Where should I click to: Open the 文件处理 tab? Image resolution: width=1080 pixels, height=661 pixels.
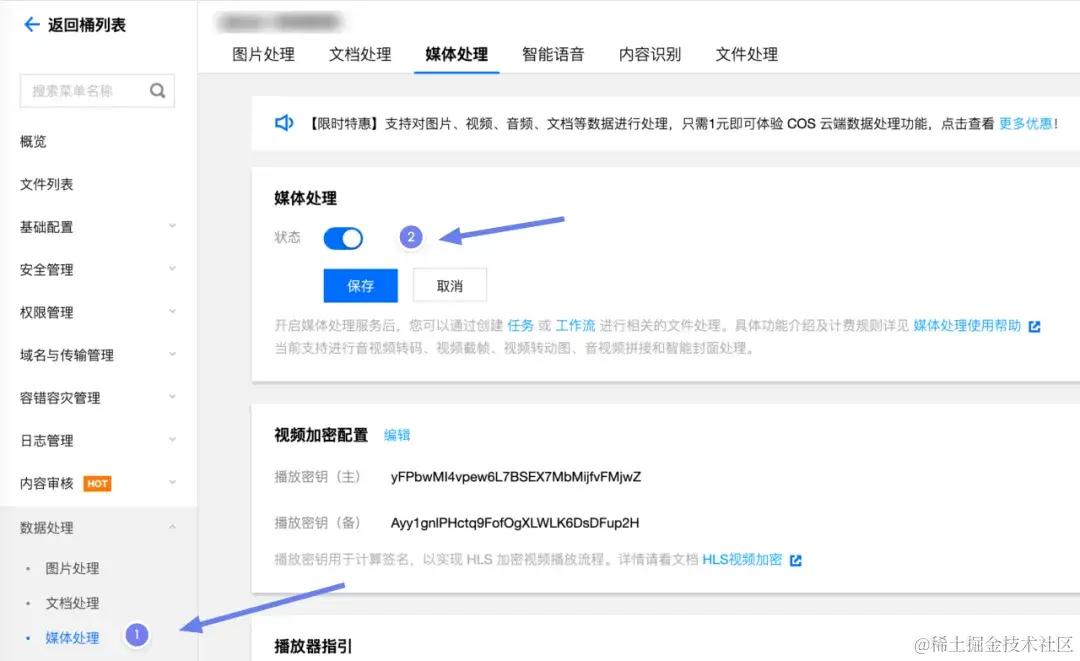point(745,55)
